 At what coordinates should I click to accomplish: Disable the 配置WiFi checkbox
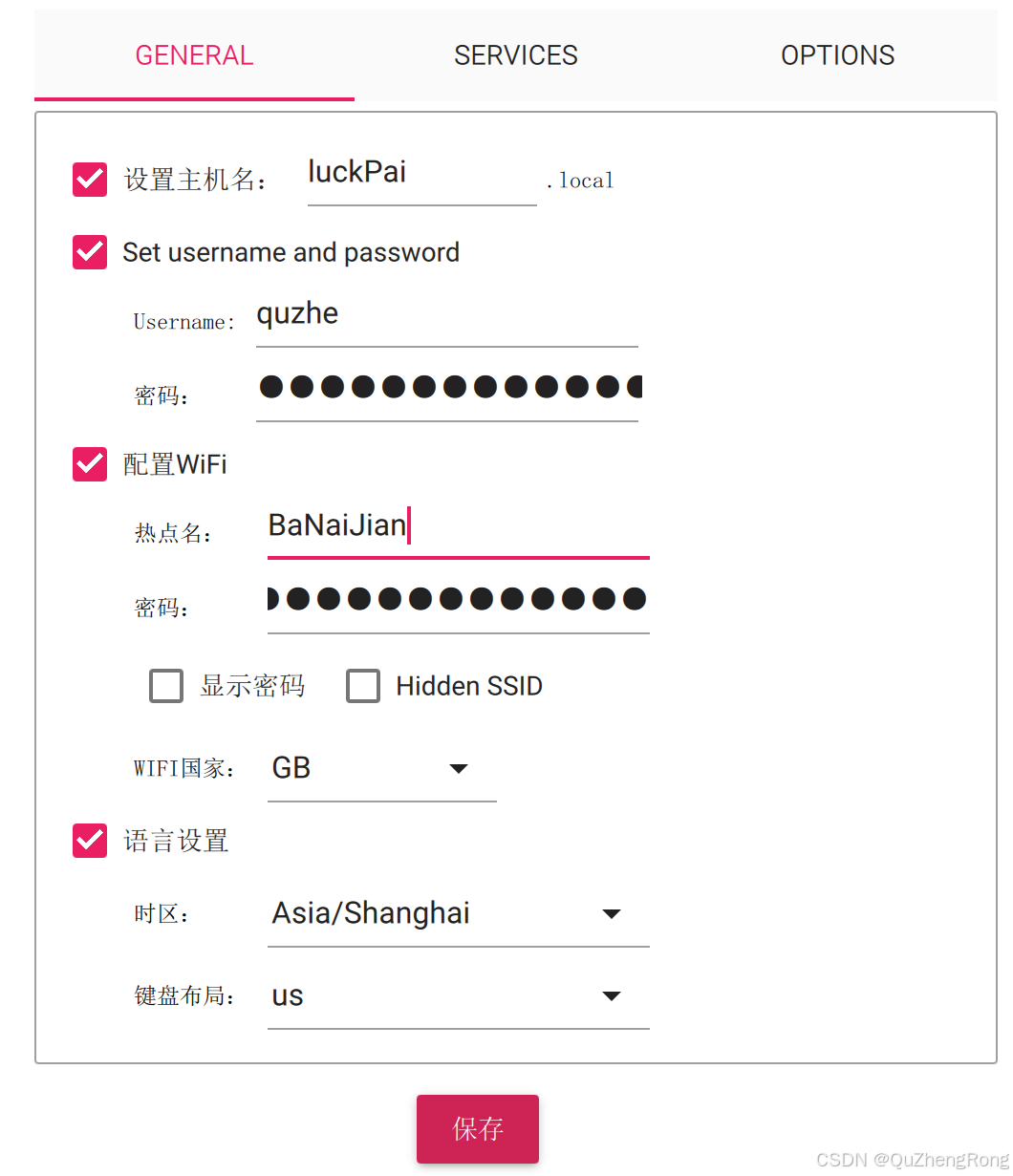[90, 464]
